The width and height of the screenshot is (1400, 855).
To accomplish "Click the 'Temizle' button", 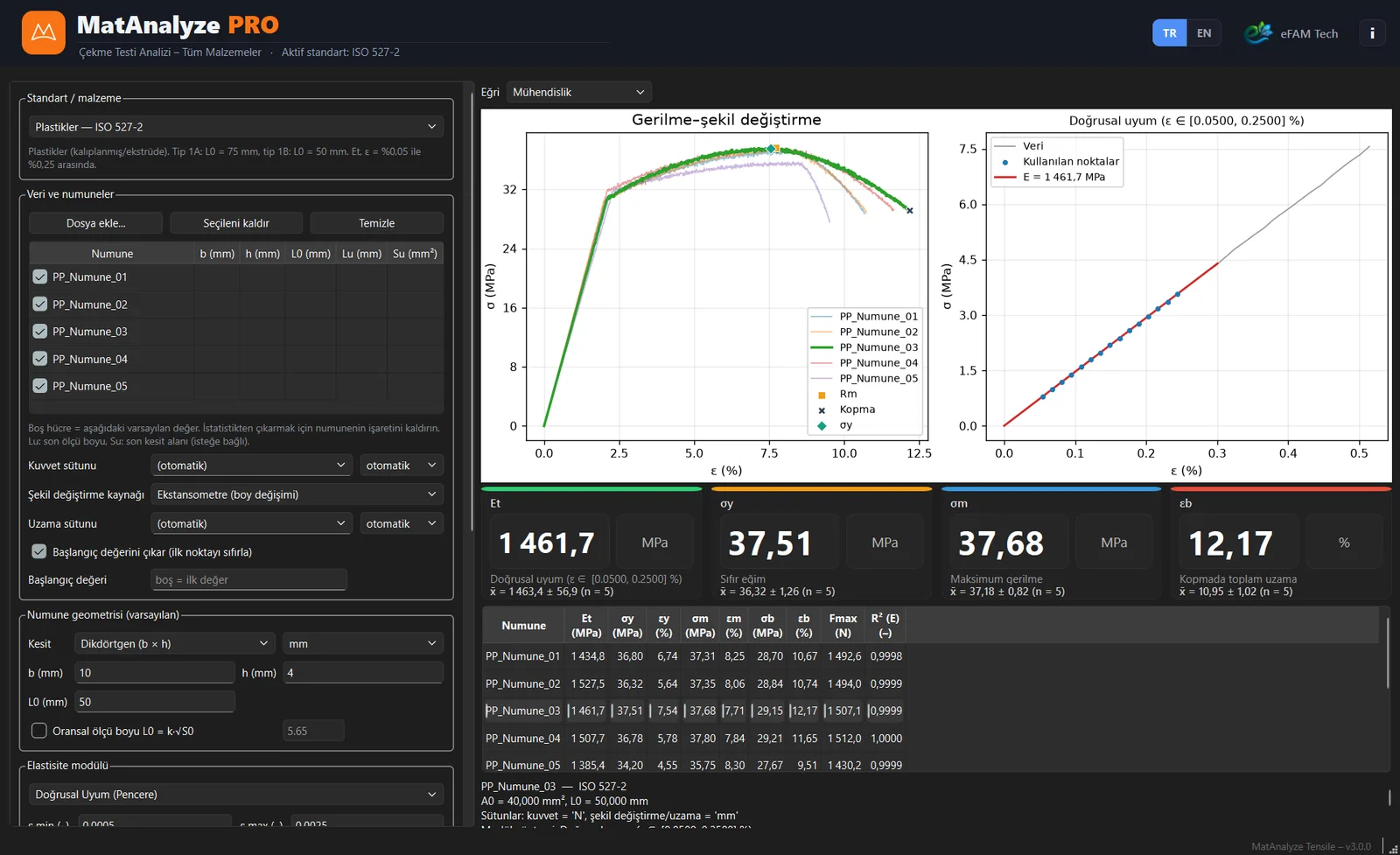I will click(377, 223).
